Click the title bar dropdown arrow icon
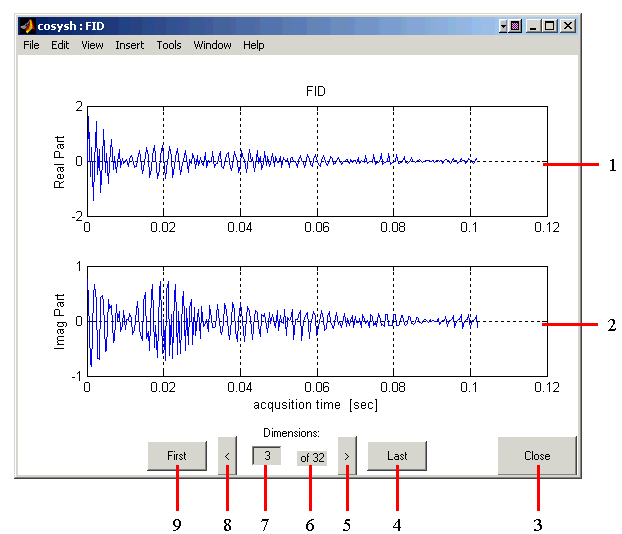 pos(503,26)
